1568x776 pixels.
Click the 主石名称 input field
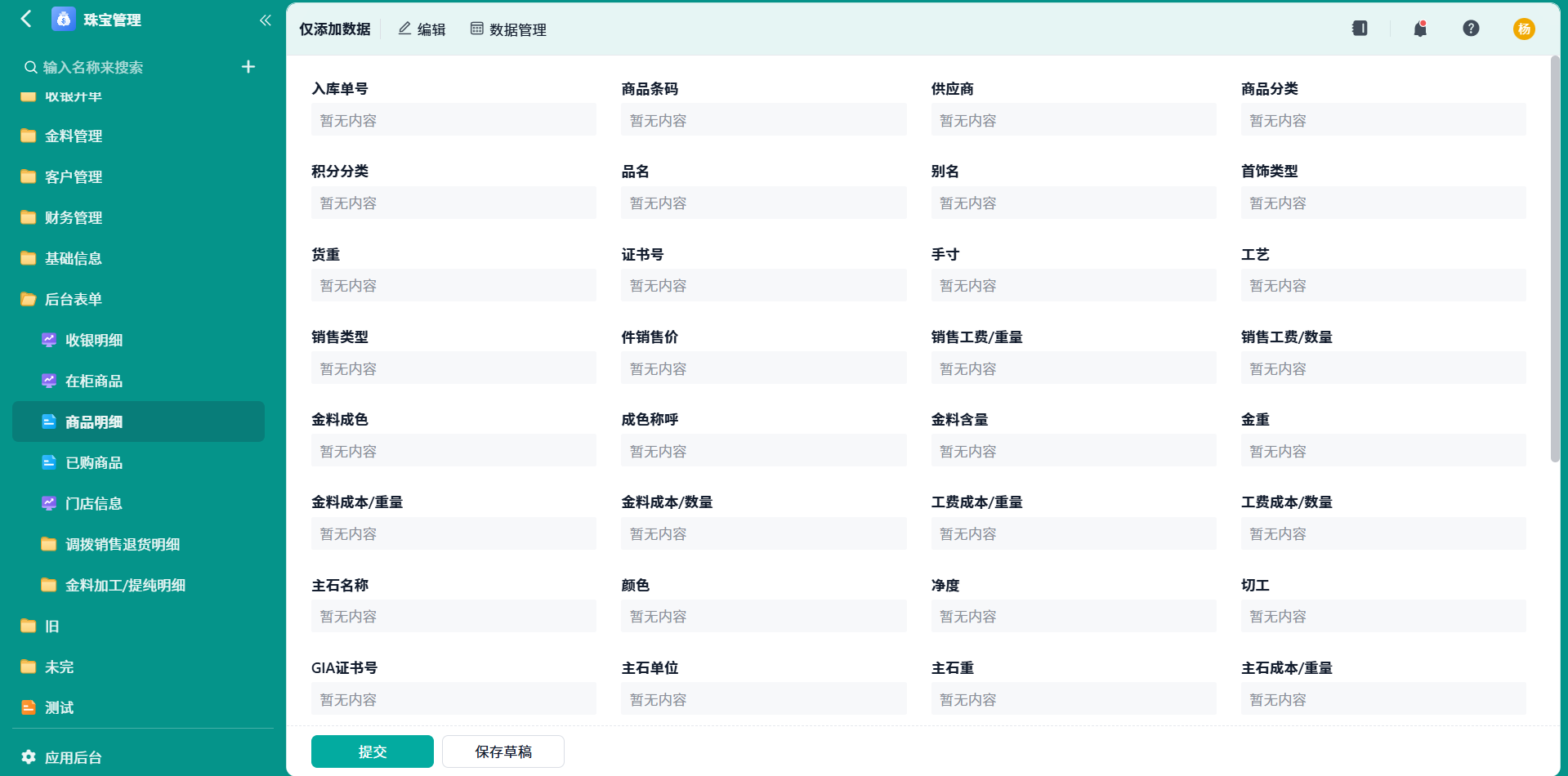tap(453, 616)
